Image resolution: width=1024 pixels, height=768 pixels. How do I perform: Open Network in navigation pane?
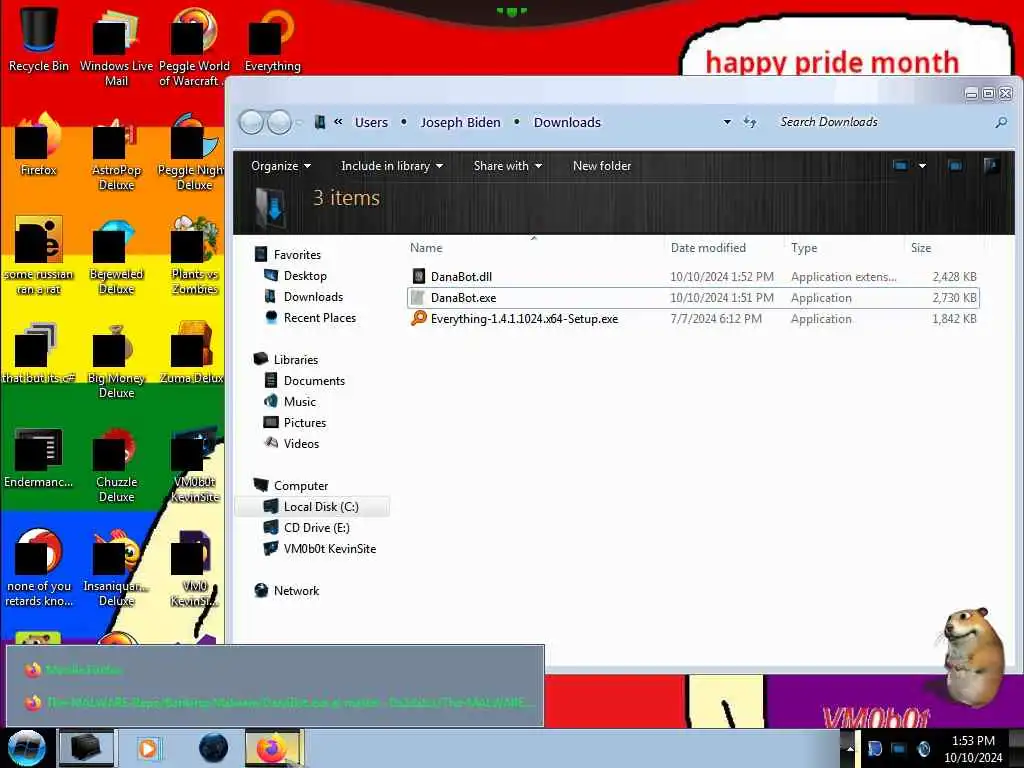tap(296, 590)
